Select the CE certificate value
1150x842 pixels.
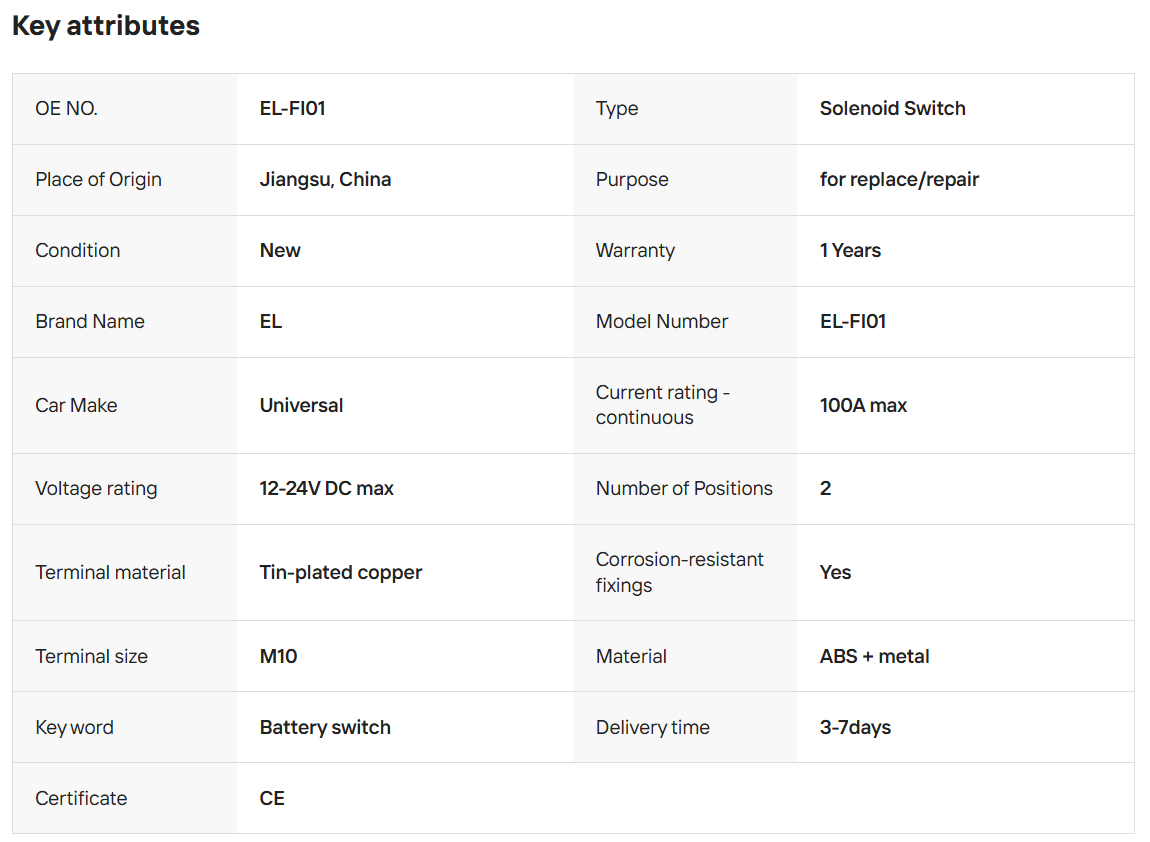coord(272,799)
